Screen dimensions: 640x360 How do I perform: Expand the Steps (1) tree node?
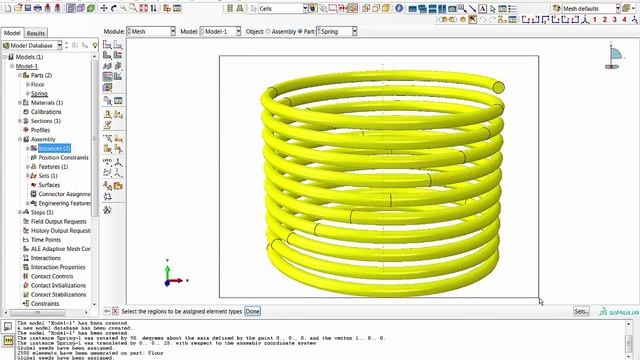pyautogui.click(x=20, y=212)
